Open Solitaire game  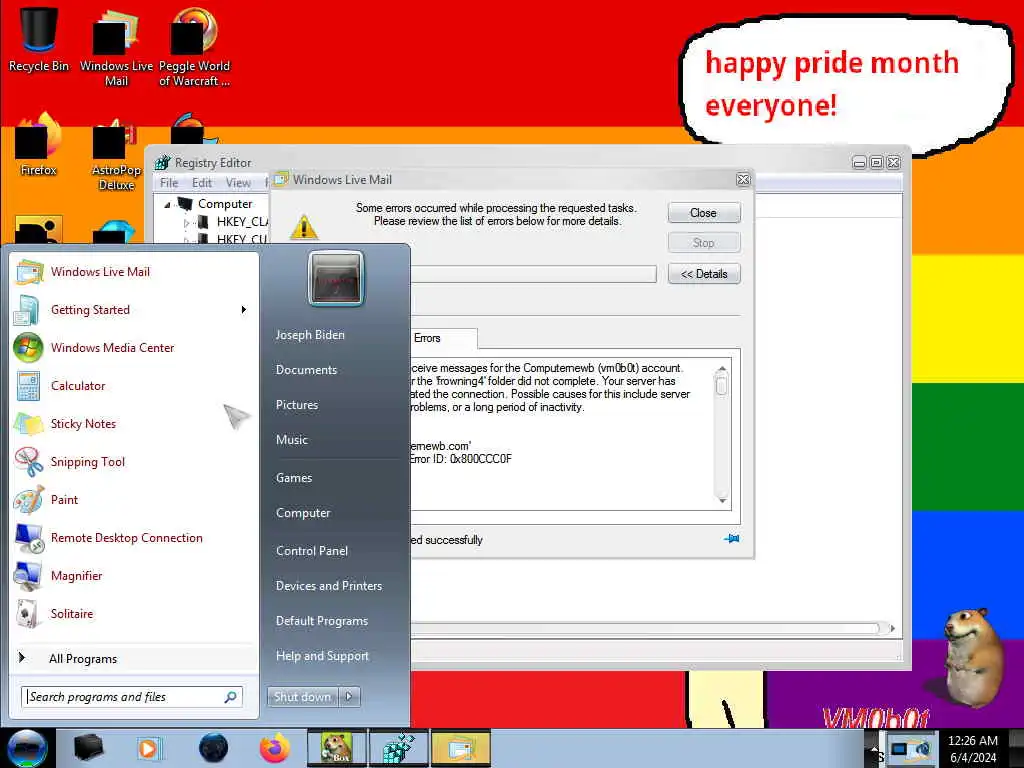tap(134, 613)
